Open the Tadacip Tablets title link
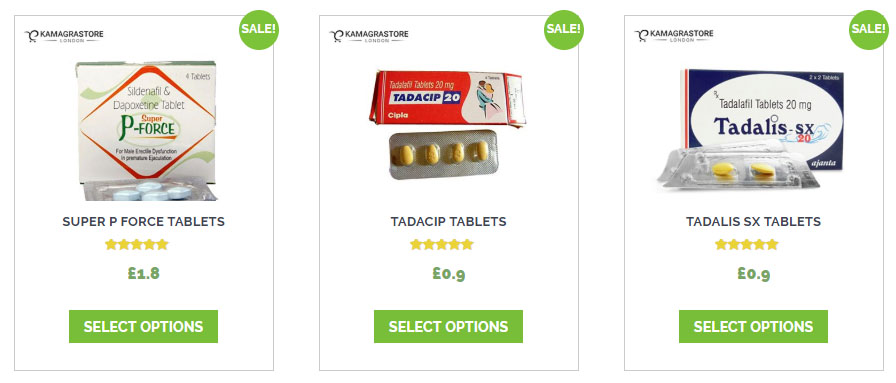The image size is (896, 383). 449,222
